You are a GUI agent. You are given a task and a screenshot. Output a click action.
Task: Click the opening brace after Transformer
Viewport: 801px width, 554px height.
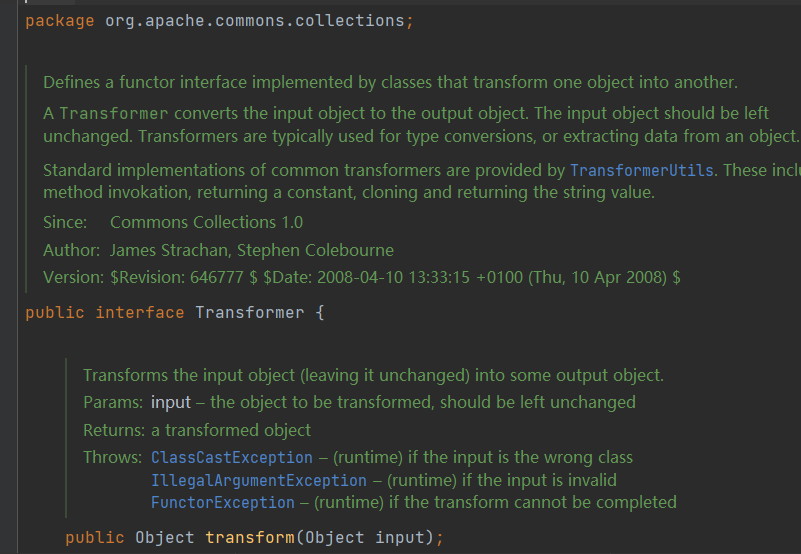tap(319, 312)
